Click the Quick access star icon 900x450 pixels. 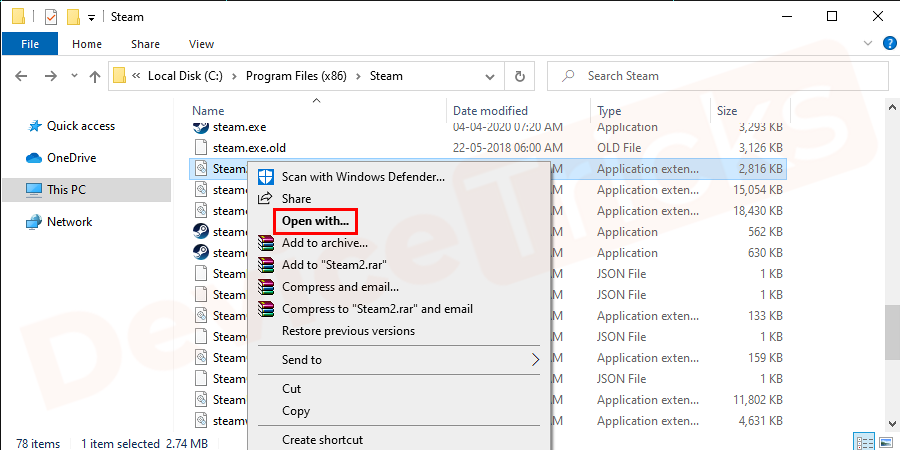point(34,126)
